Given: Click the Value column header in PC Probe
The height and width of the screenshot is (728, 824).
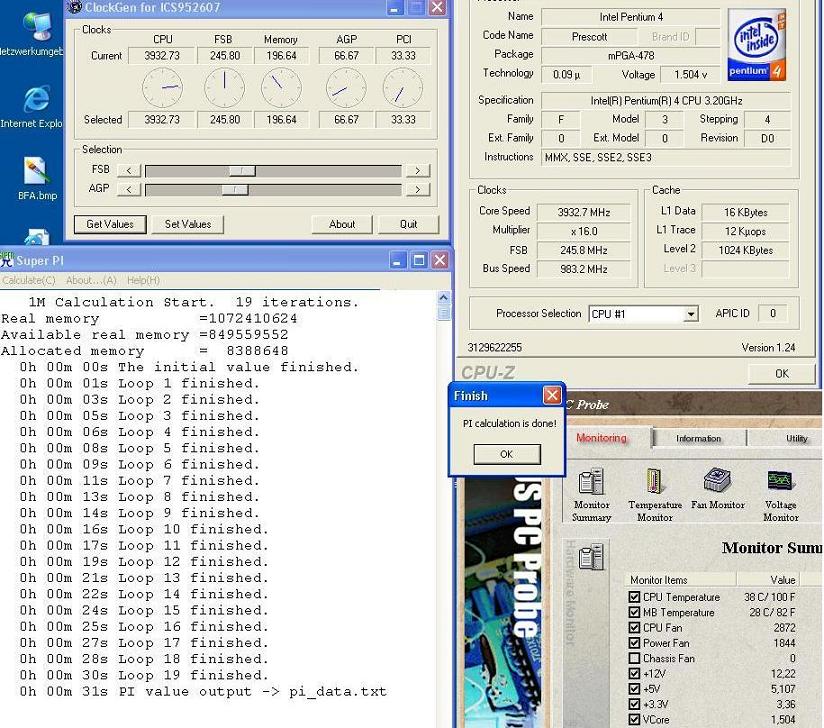Looking at the screenshot, I should click(767, 580).
